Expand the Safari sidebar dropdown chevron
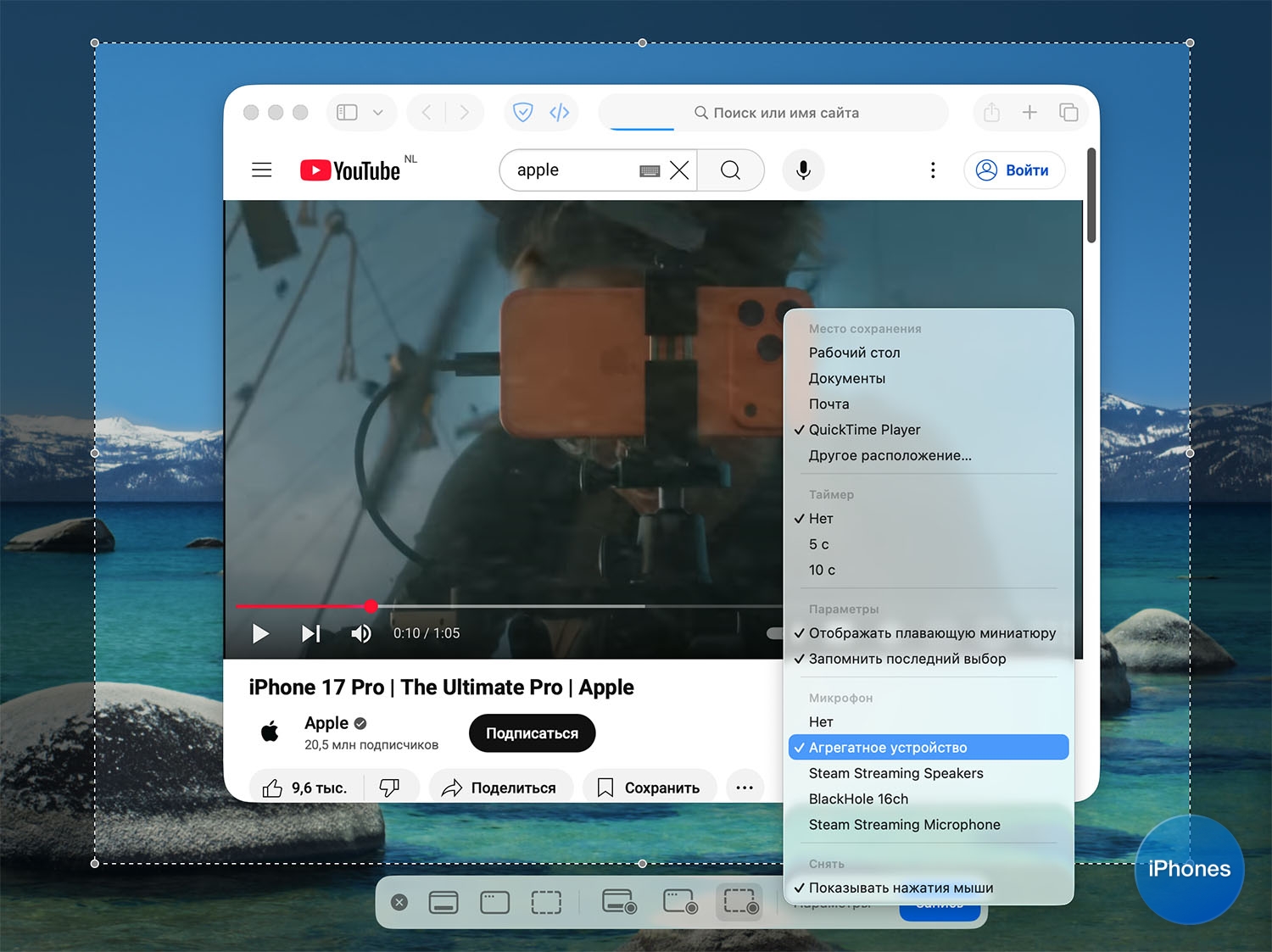Viewport: 1272px width, 952px height. (378, 113)
